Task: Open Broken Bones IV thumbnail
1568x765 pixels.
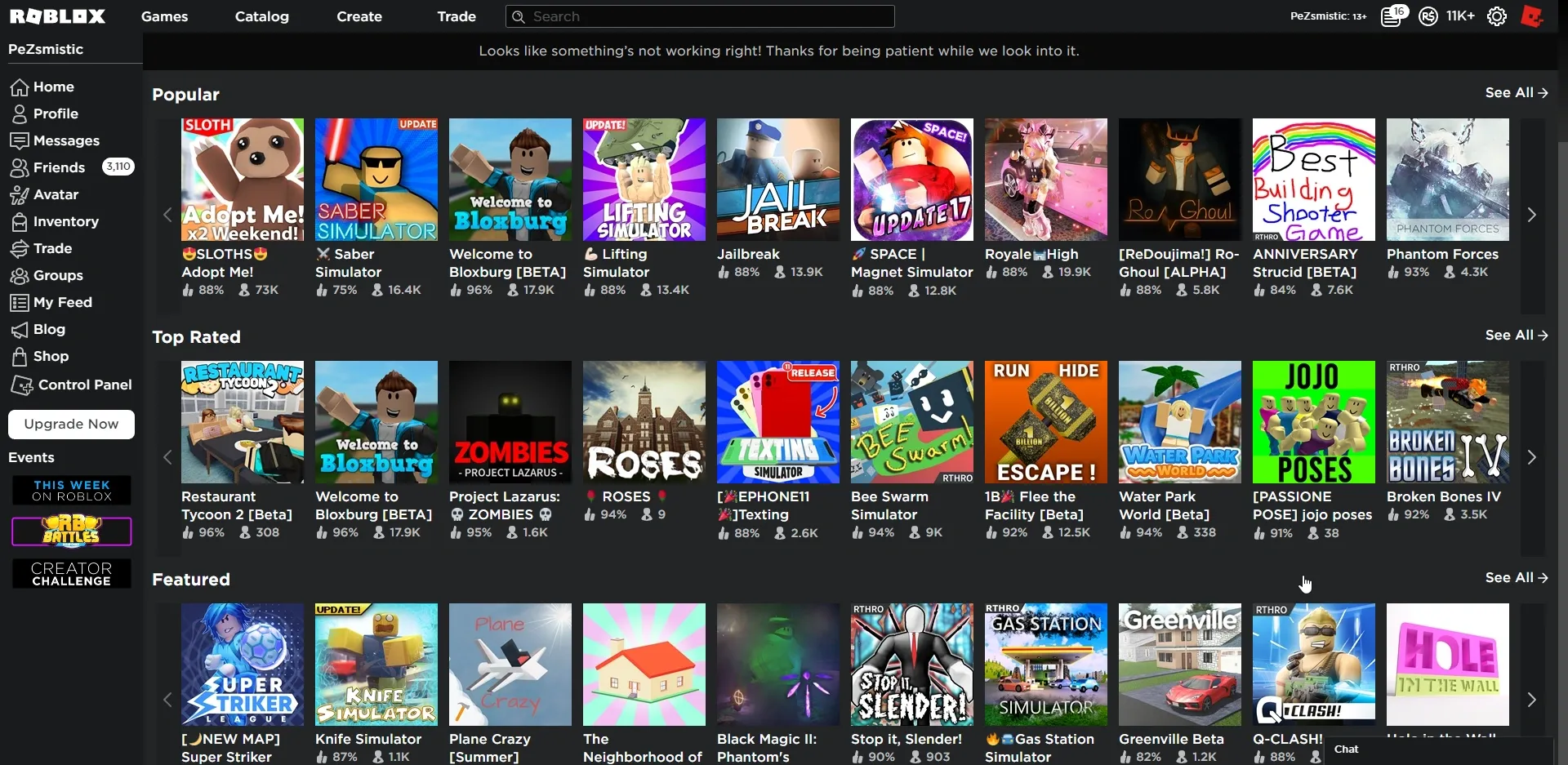Action: [x=1448, y=422]
